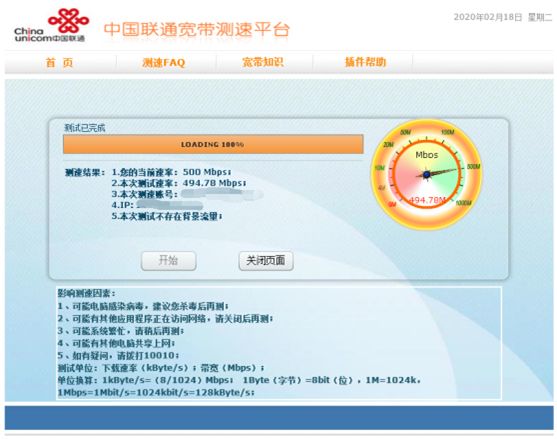Select the line 1Mbps=1Mbit/s=1024kbit/s=128kByte/s
Image resolution: width=557 pixels, height=439 pixels.
[x=156, y=392]
